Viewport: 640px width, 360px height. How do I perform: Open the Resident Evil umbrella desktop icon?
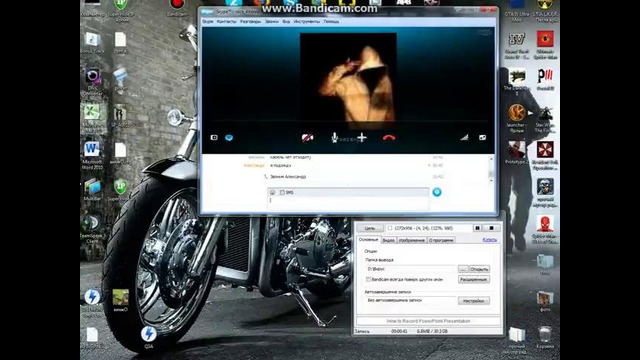(545, 155)
